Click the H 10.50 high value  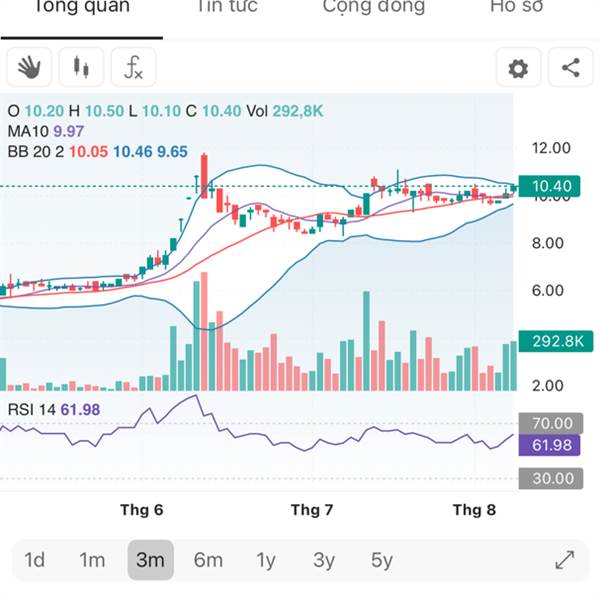(x=96, y=111)
